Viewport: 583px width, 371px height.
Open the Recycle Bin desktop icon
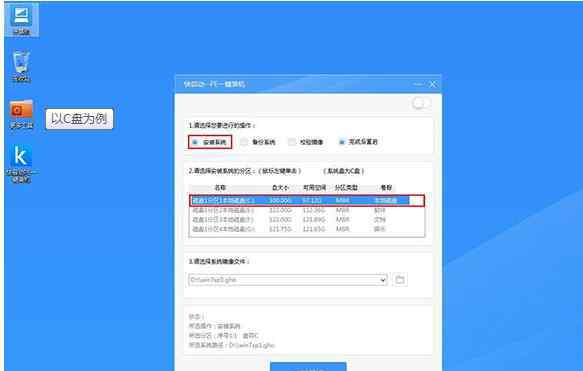pyautogui.click(x=21, y=67)
